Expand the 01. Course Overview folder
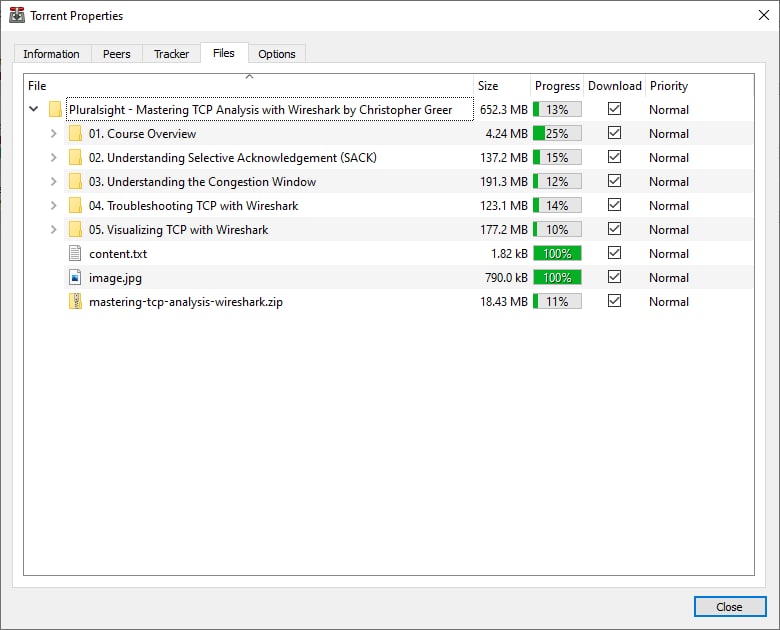780x630 pixels. coord(54,133)
